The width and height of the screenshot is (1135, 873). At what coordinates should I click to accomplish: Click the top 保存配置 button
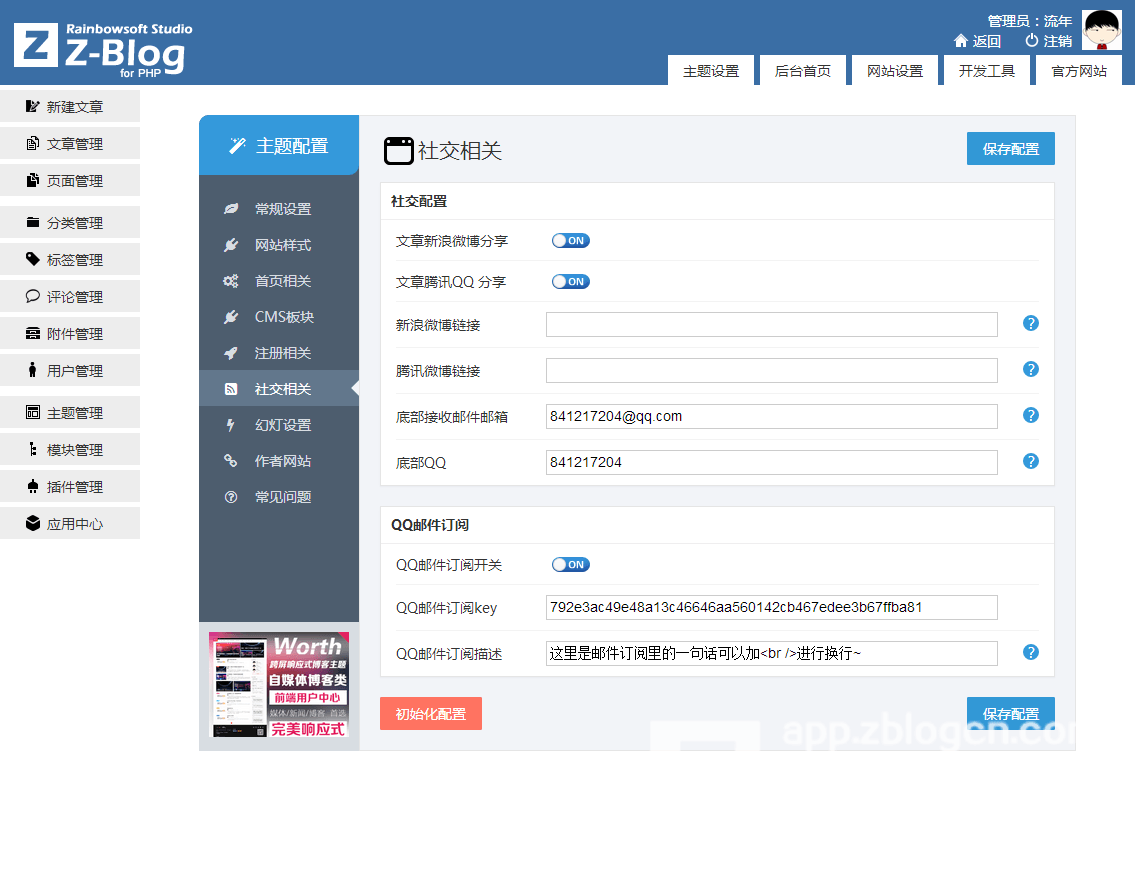click(1010, 149)
